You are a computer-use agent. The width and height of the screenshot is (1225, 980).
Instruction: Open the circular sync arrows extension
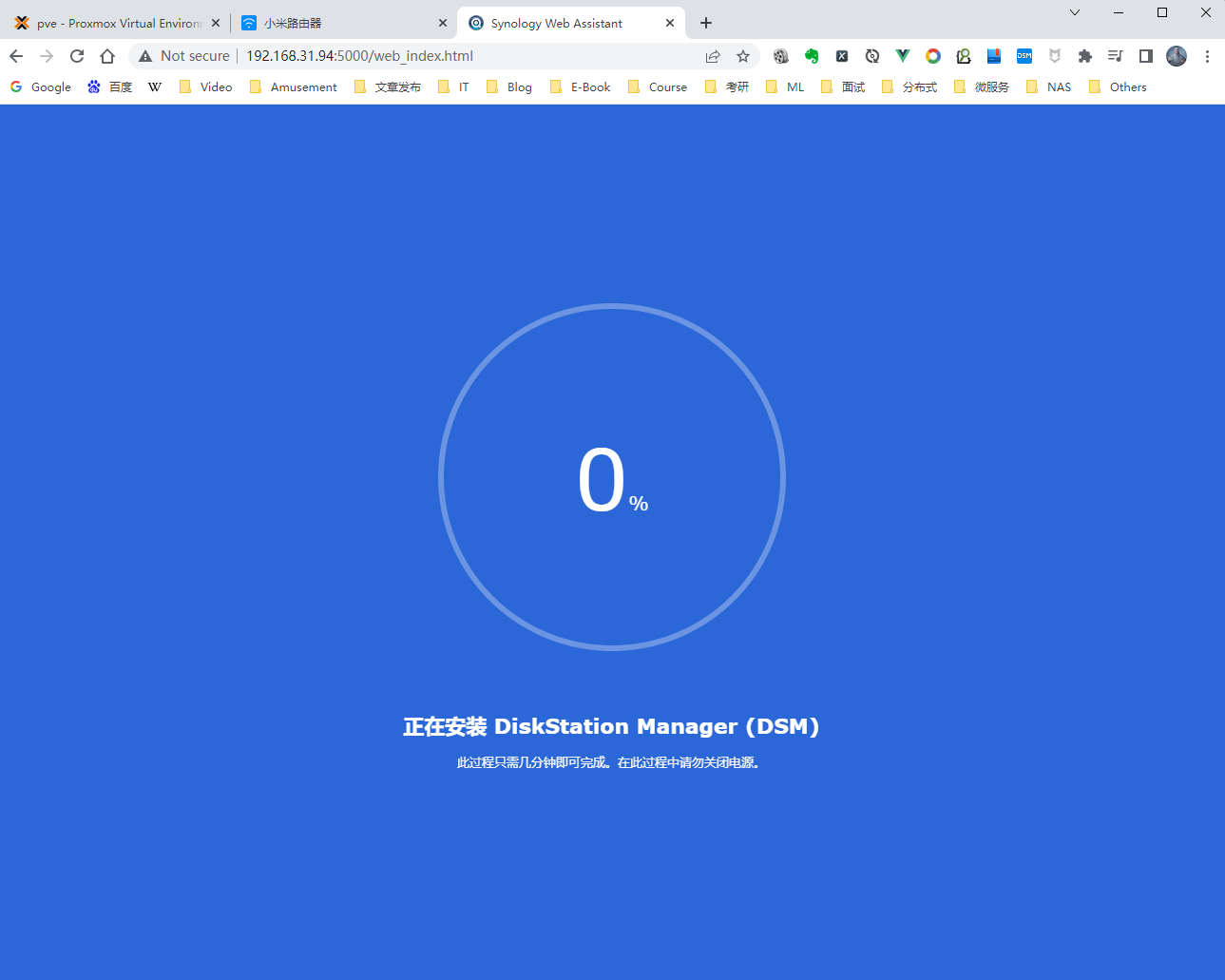coord(872,56)
